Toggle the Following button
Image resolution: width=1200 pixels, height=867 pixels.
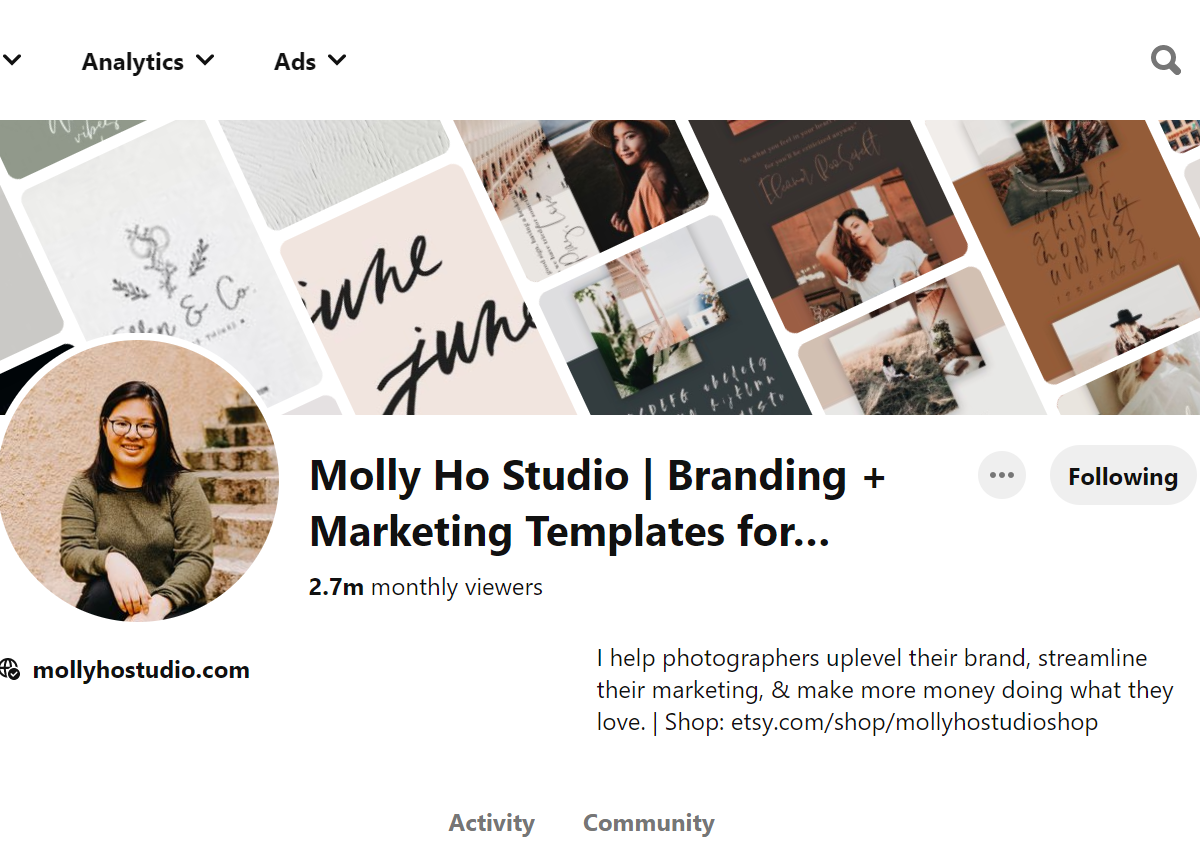point(1123,476)
